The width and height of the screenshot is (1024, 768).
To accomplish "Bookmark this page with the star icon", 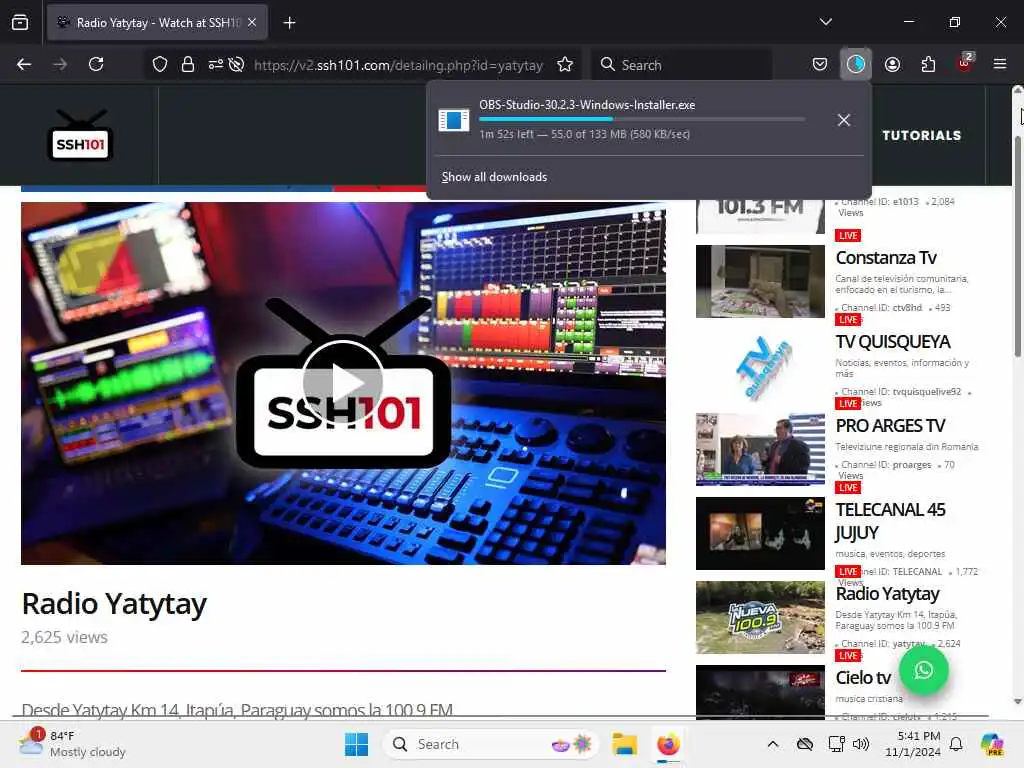I will pyautogui.click(x=565, y=64).
